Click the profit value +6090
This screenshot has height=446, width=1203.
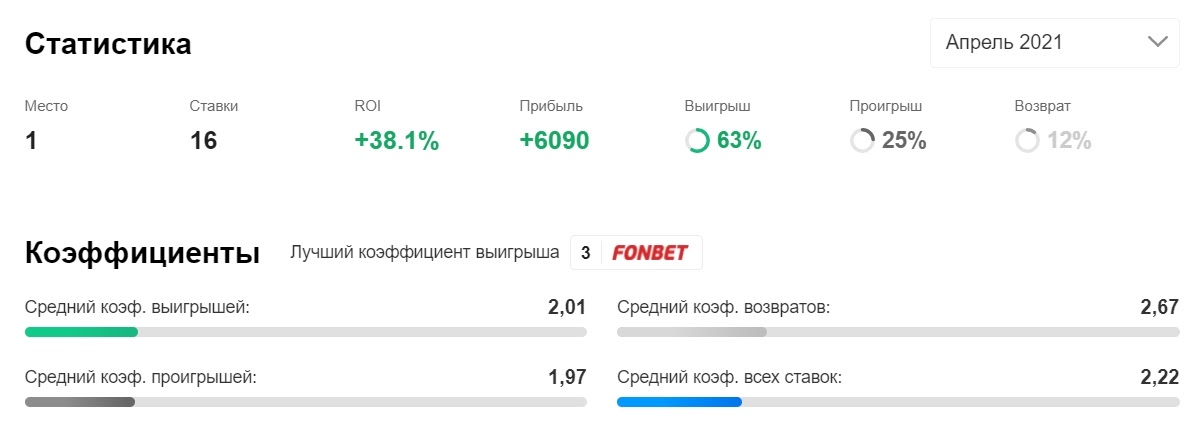tap(554, 141)
